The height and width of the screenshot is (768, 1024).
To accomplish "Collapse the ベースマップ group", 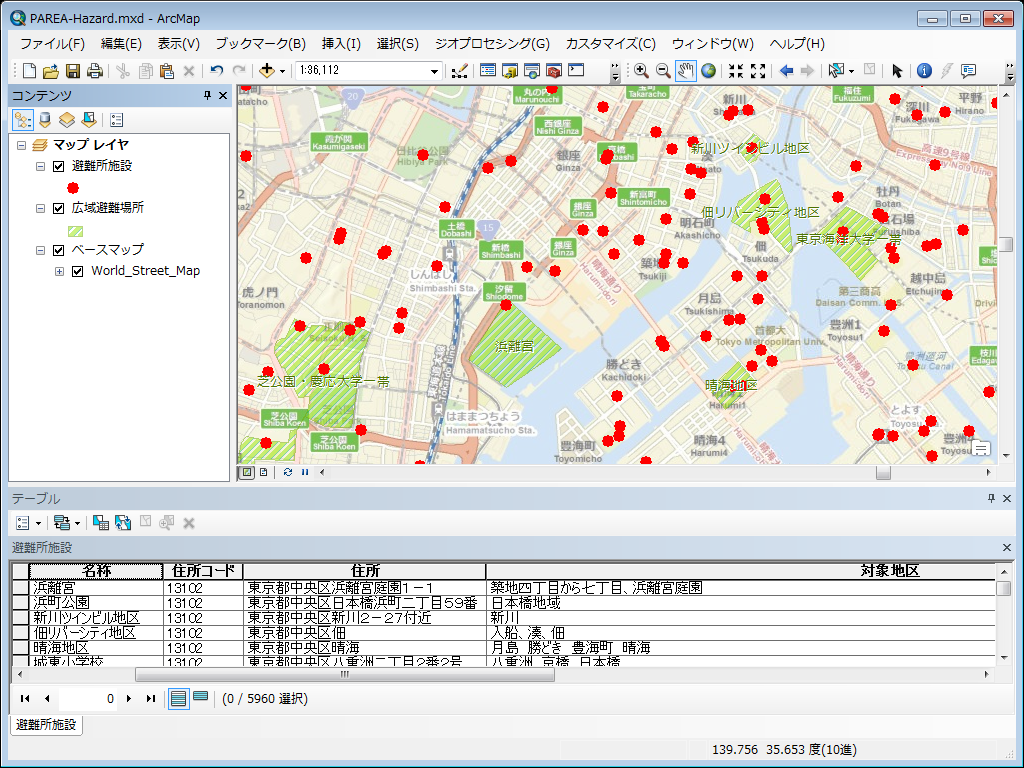I will (x=40, y=250).
